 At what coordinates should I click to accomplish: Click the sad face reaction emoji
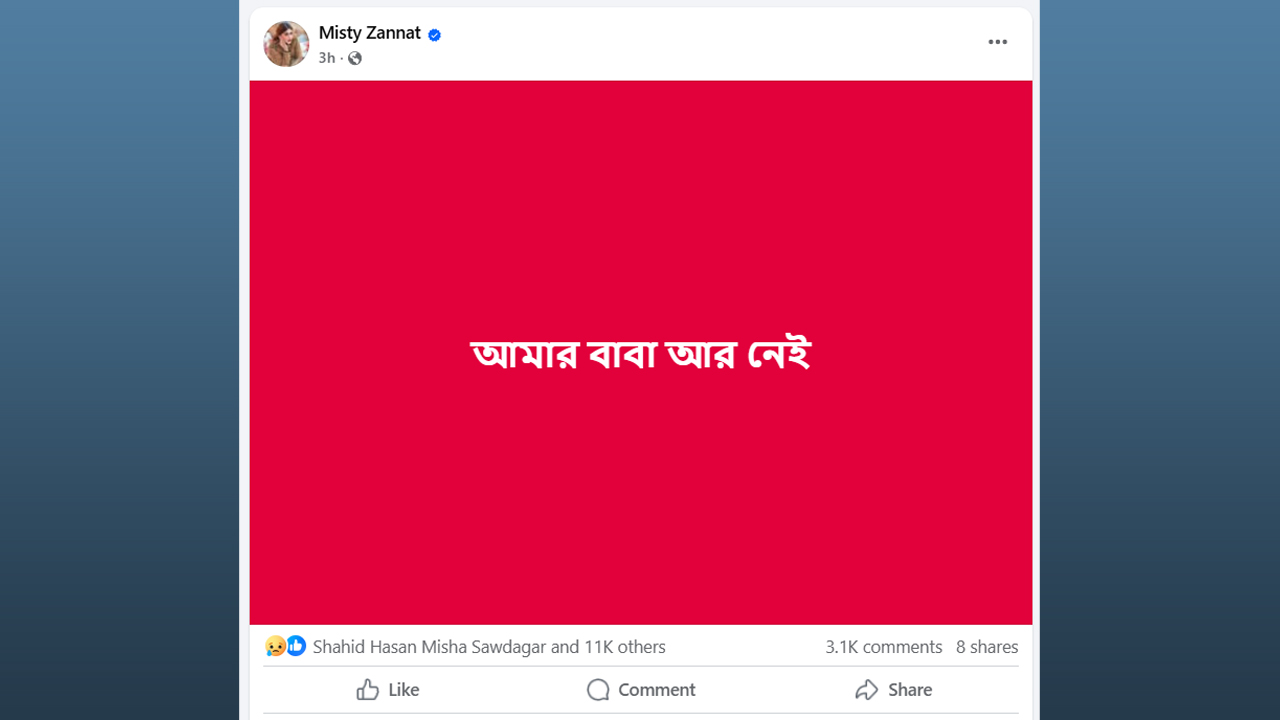[x=275, y=647]
